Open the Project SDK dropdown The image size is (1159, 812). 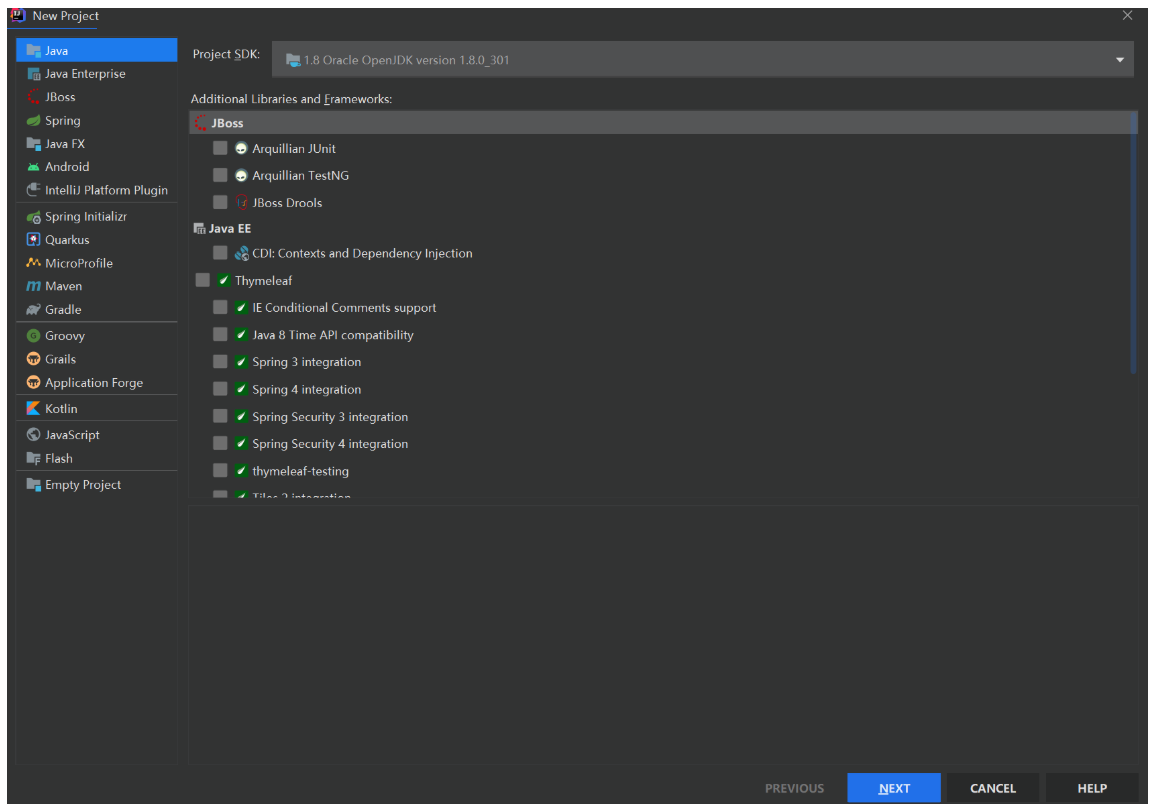(x=702, y=60)
